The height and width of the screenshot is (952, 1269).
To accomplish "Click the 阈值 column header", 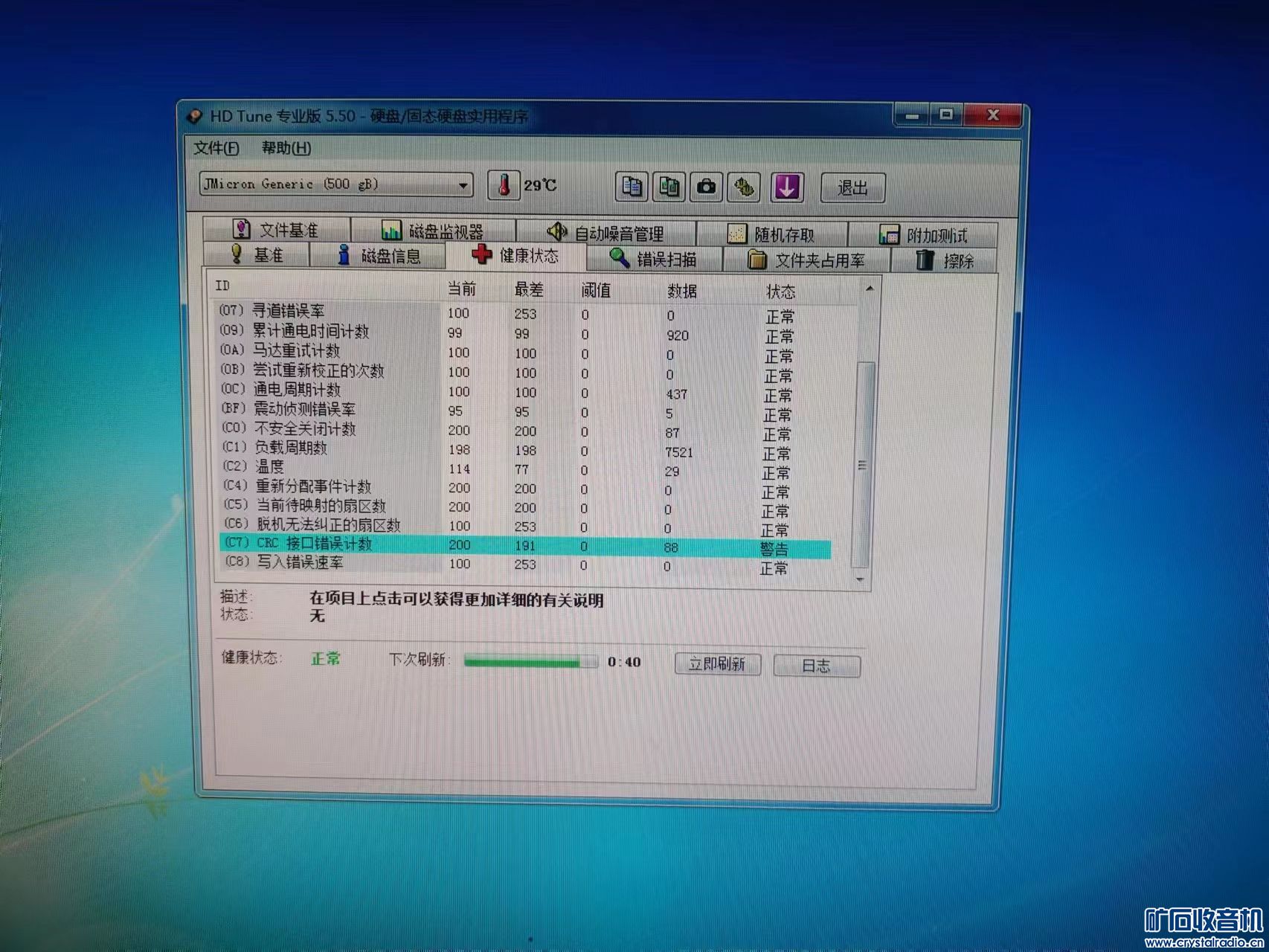I will 596,290.
